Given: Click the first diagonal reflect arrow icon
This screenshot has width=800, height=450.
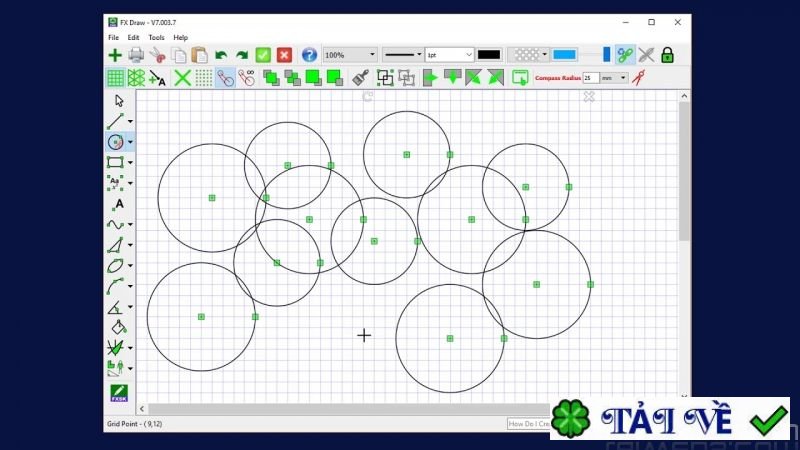Looking at the screenshot, I should (473, 78).
